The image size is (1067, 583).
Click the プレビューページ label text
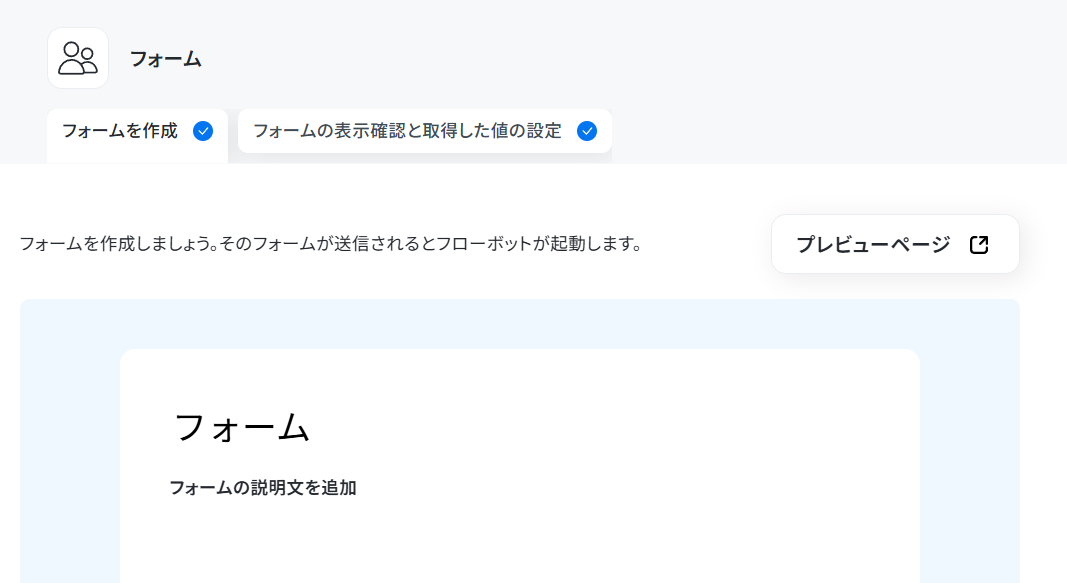pos(873,244)
